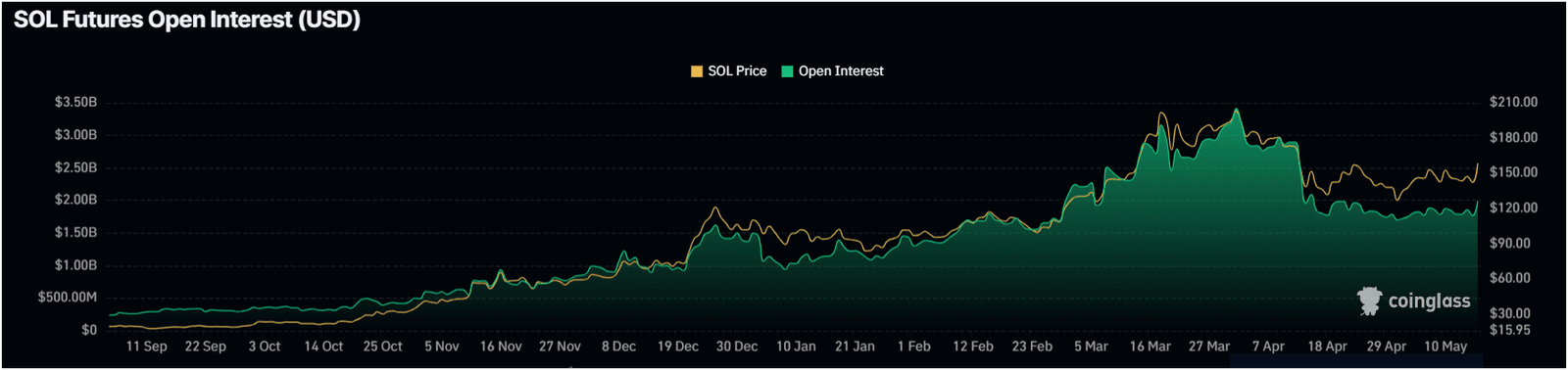Pick the 18 Apr date label
This screenshot has width=1568, height=370.
coord(1327,347)
